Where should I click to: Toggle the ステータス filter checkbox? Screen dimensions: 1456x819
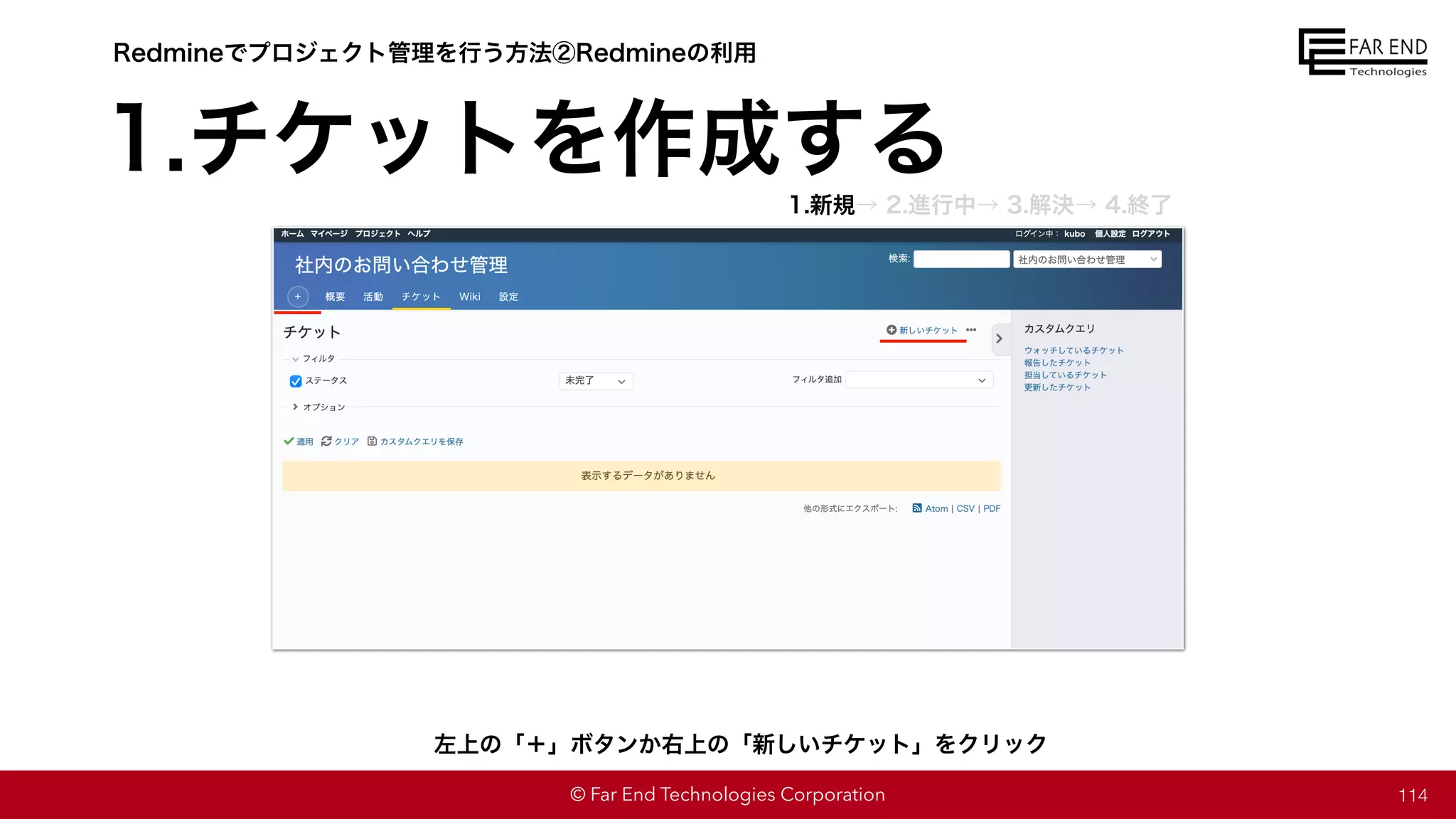coord(296,381)
